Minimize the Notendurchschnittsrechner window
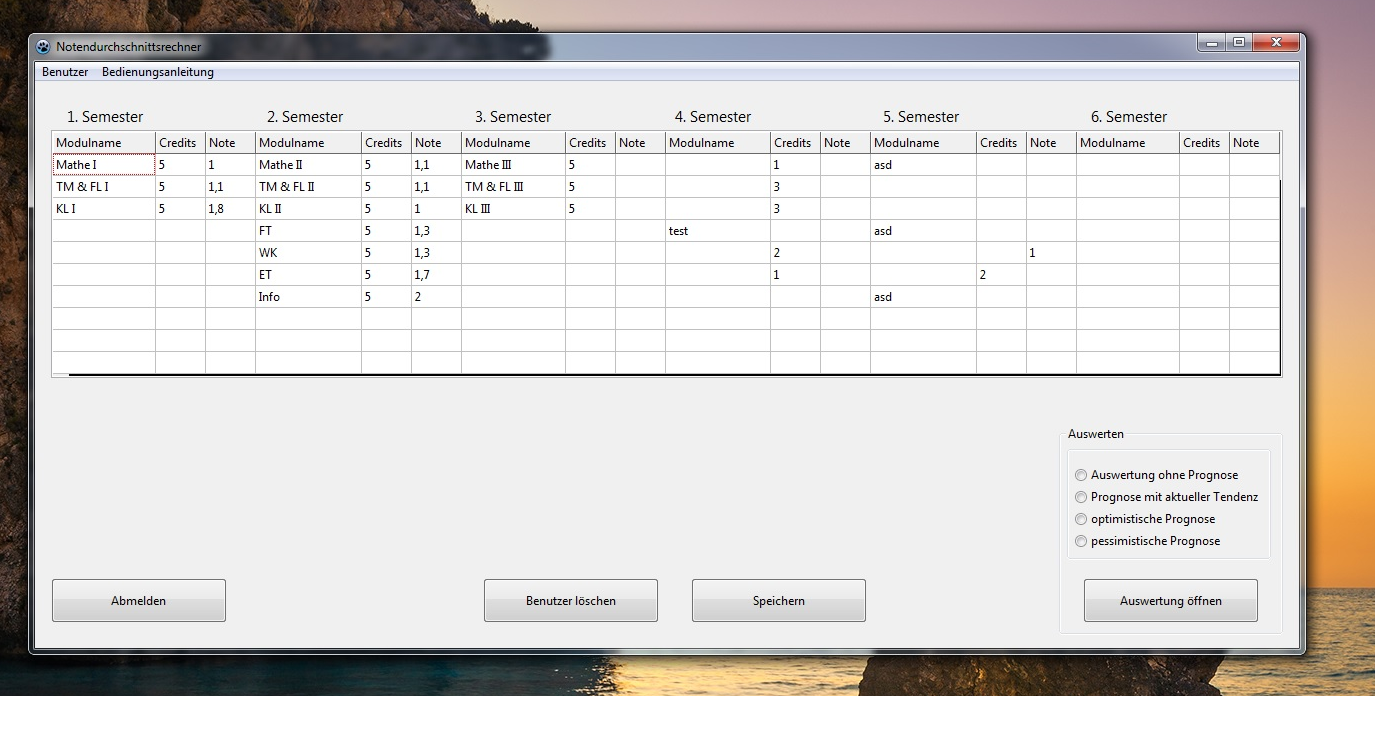Viewport: 1375px width, 734px height. pyautogui.click(x=1212, y=43)
